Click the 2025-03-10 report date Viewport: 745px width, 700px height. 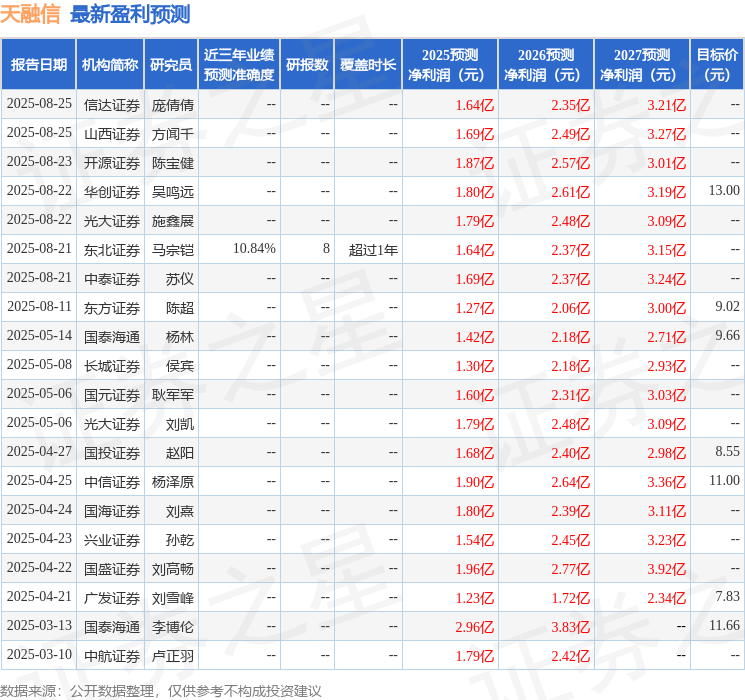click(x=39, y=654)
